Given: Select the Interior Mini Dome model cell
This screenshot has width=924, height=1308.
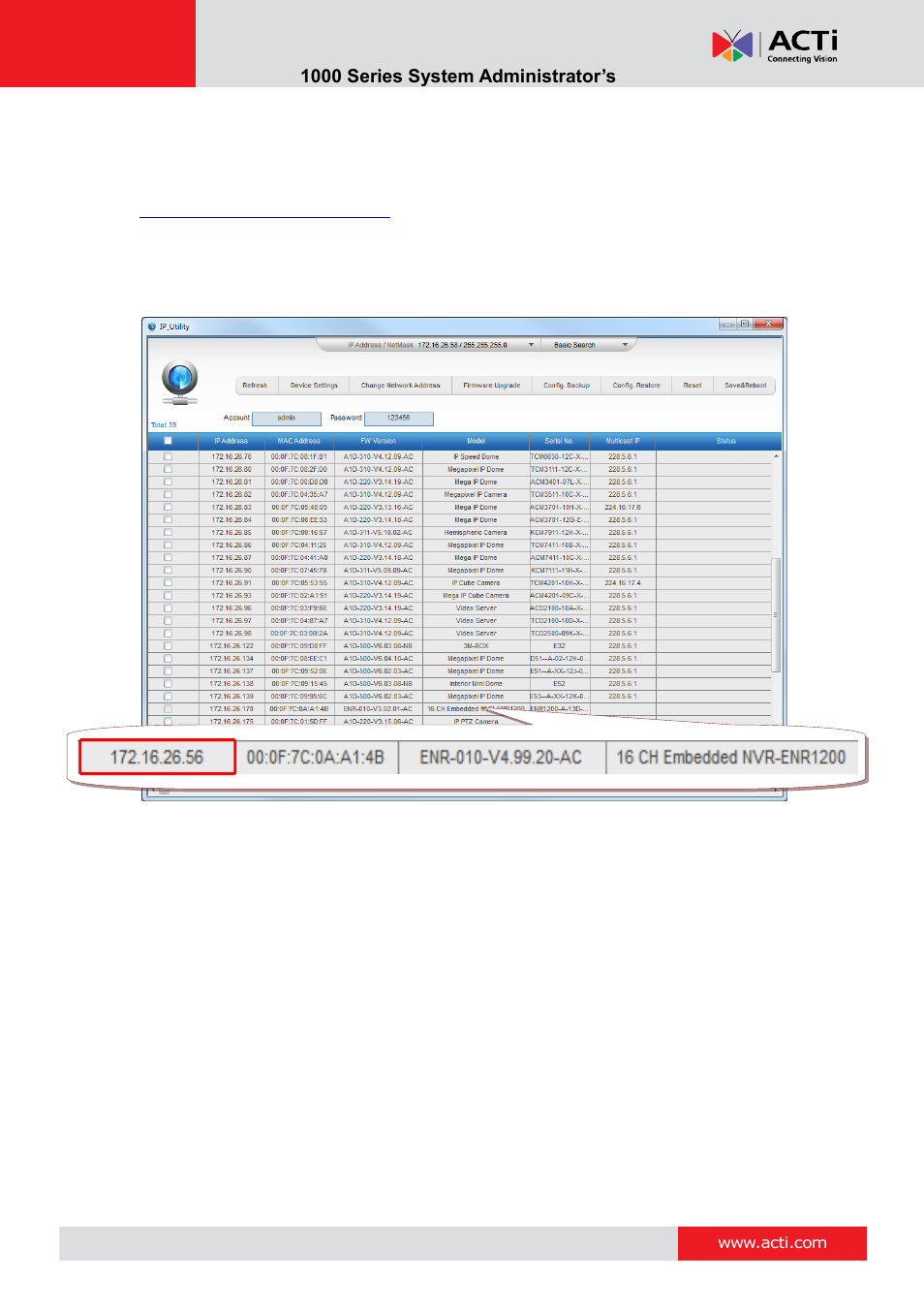Looking at the screenshot, I should pyautogui.click(x=476, y=683).
